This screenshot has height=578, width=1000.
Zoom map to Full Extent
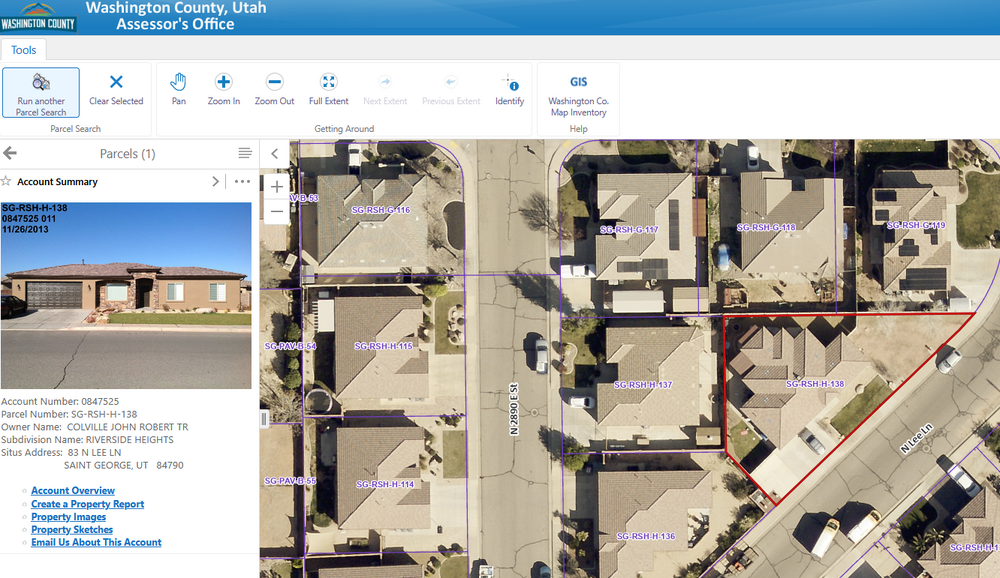coord(328,88)
